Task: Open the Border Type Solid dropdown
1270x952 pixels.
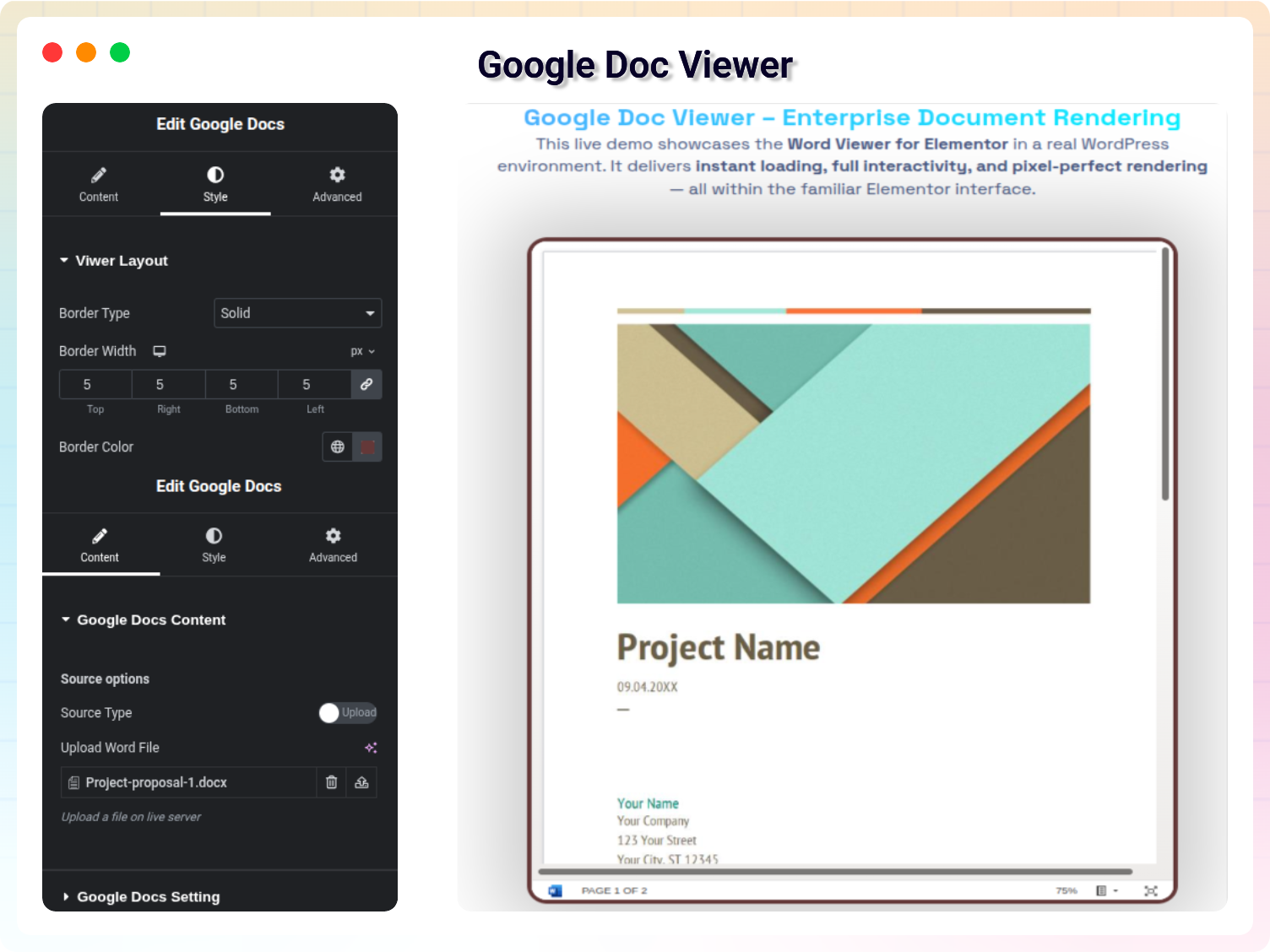Action: point(297,313)
